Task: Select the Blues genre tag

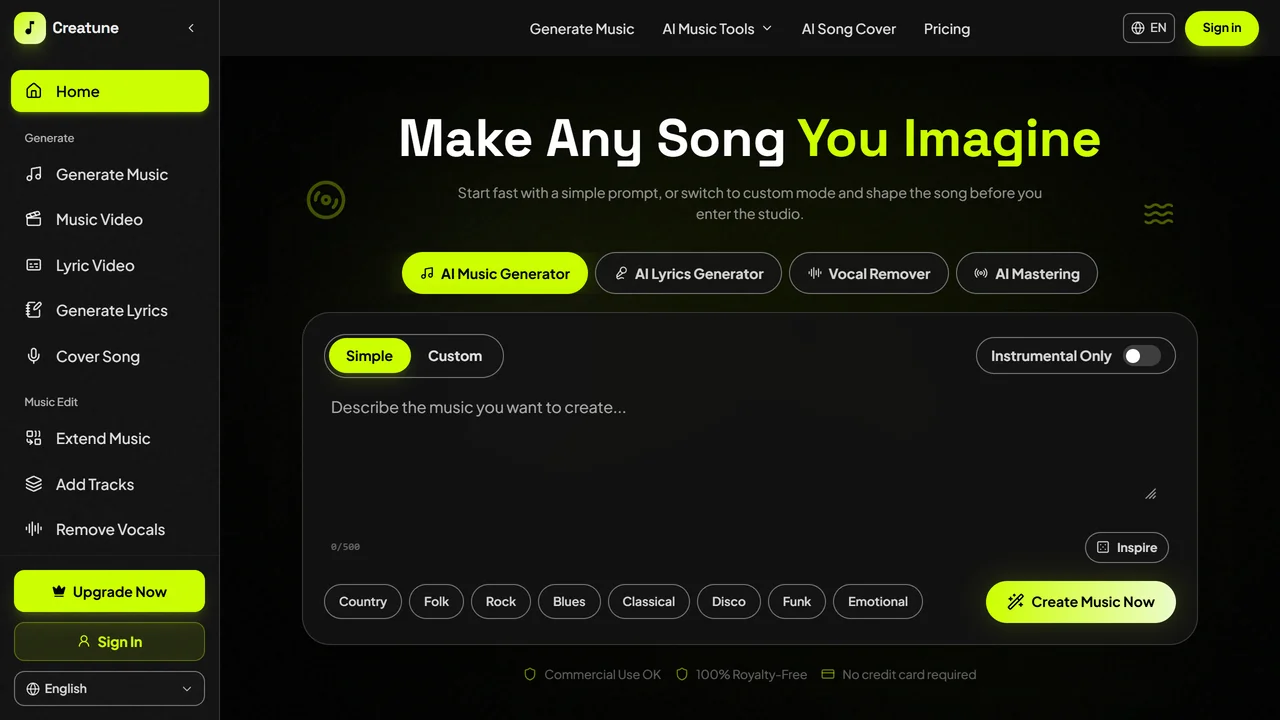Action: pos(569,601)
